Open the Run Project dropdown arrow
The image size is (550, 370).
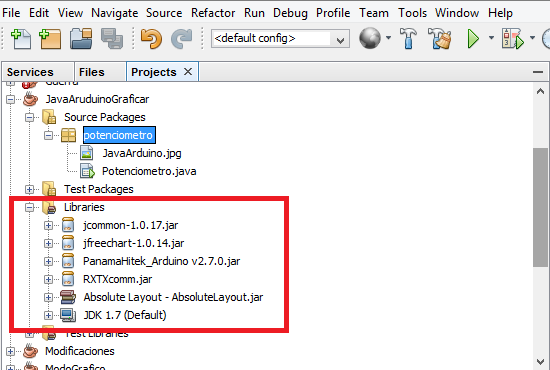click(491, 38)
